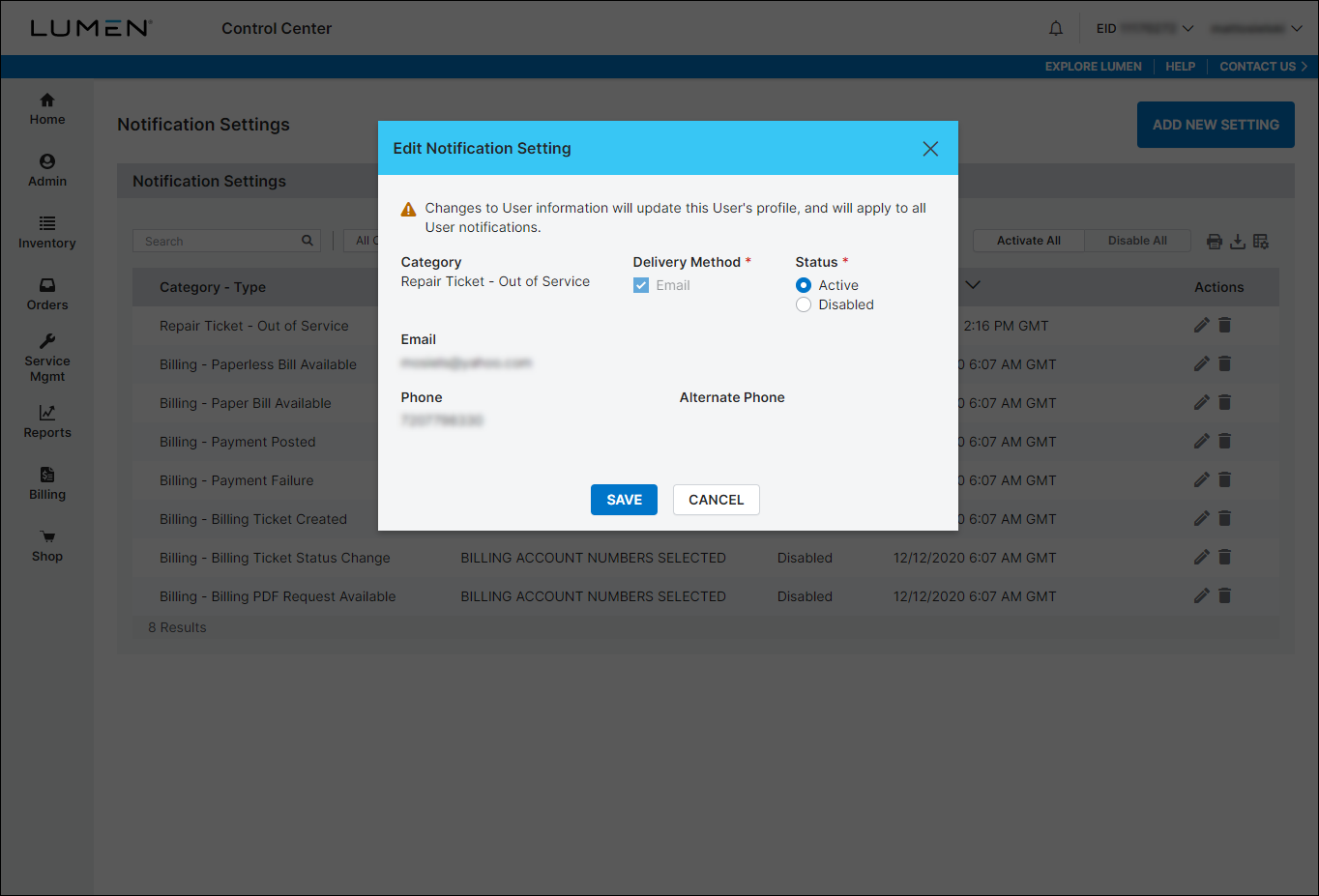Close the Edit Notification Setting dialog
Image resolution: width=1319 pixels, height=896 pixels.
tap(930, 148)
